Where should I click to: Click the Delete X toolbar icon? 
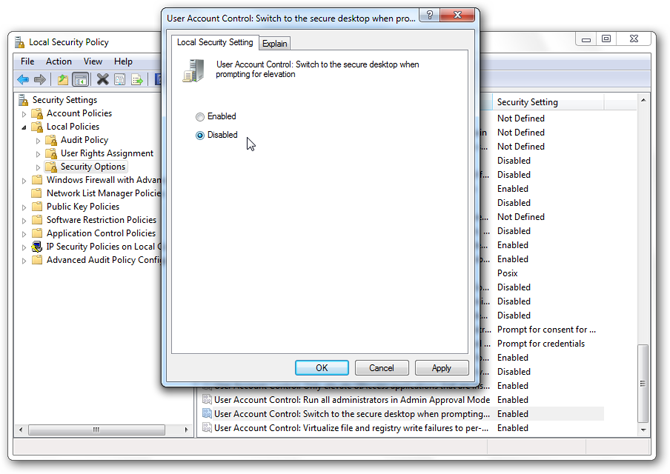point(103,79)
